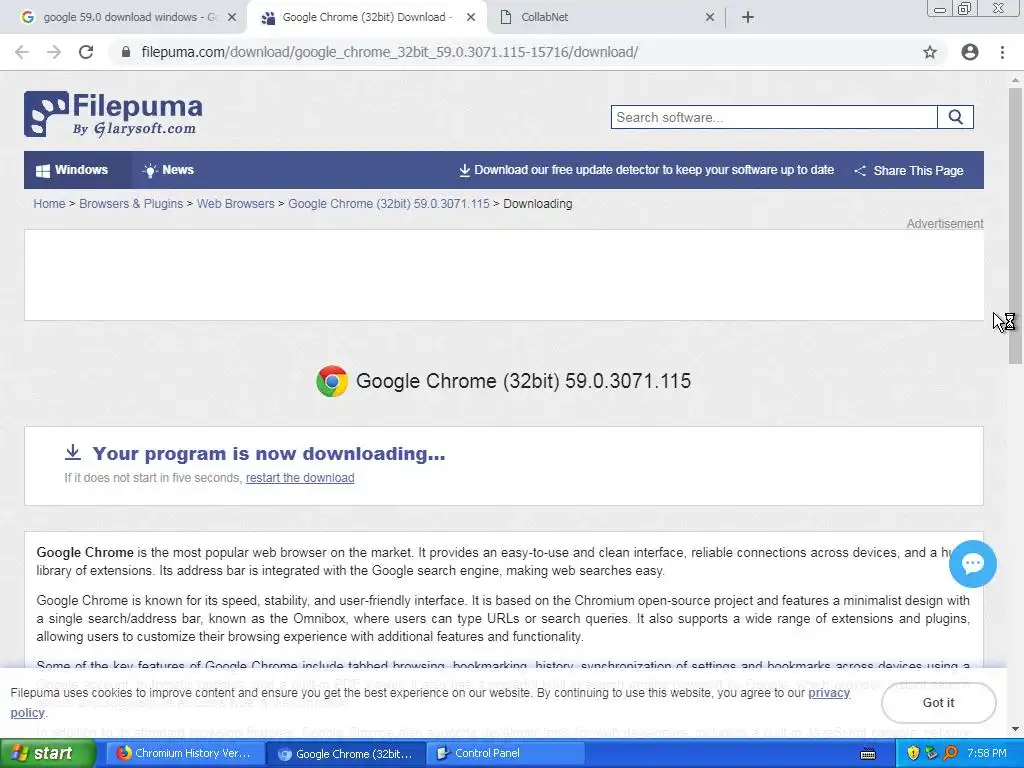Open the News section in the nav bar

(168, 170)
